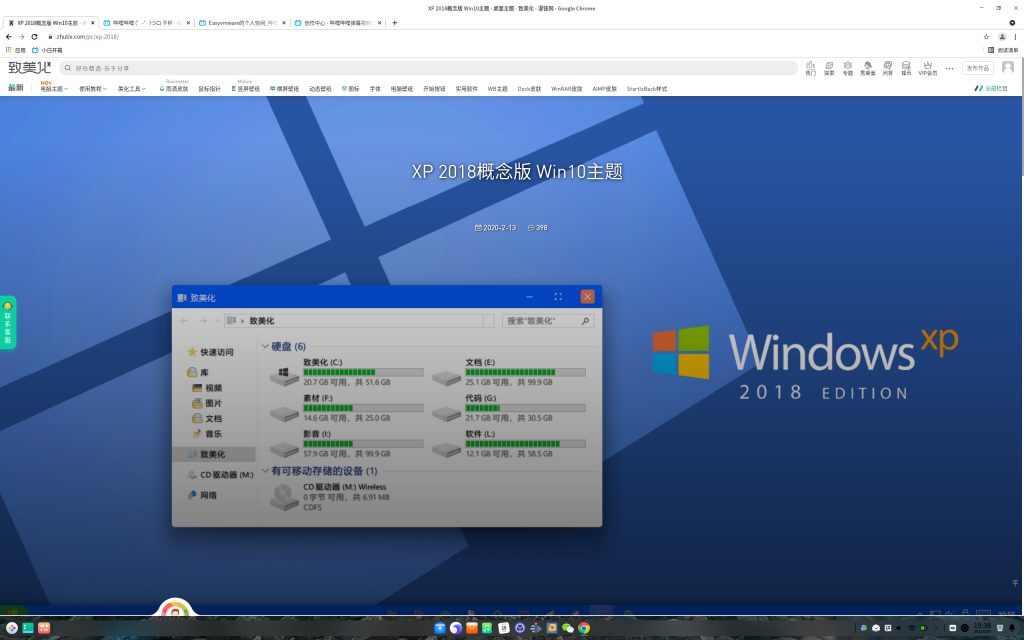Click the Chrome address bar URL

pyautogui.click(x=88, y=37)
